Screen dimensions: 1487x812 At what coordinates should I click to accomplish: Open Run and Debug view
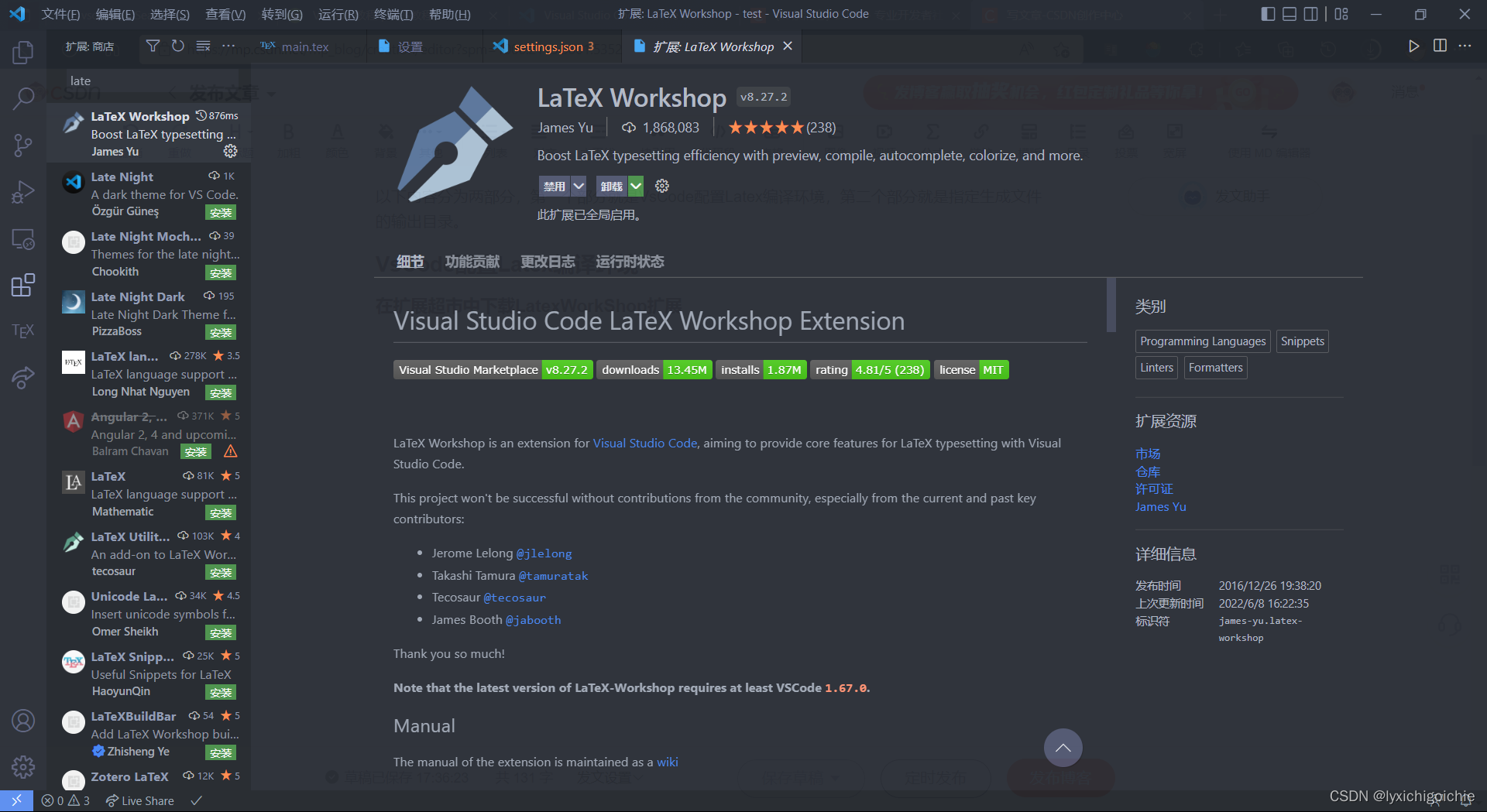23,192
